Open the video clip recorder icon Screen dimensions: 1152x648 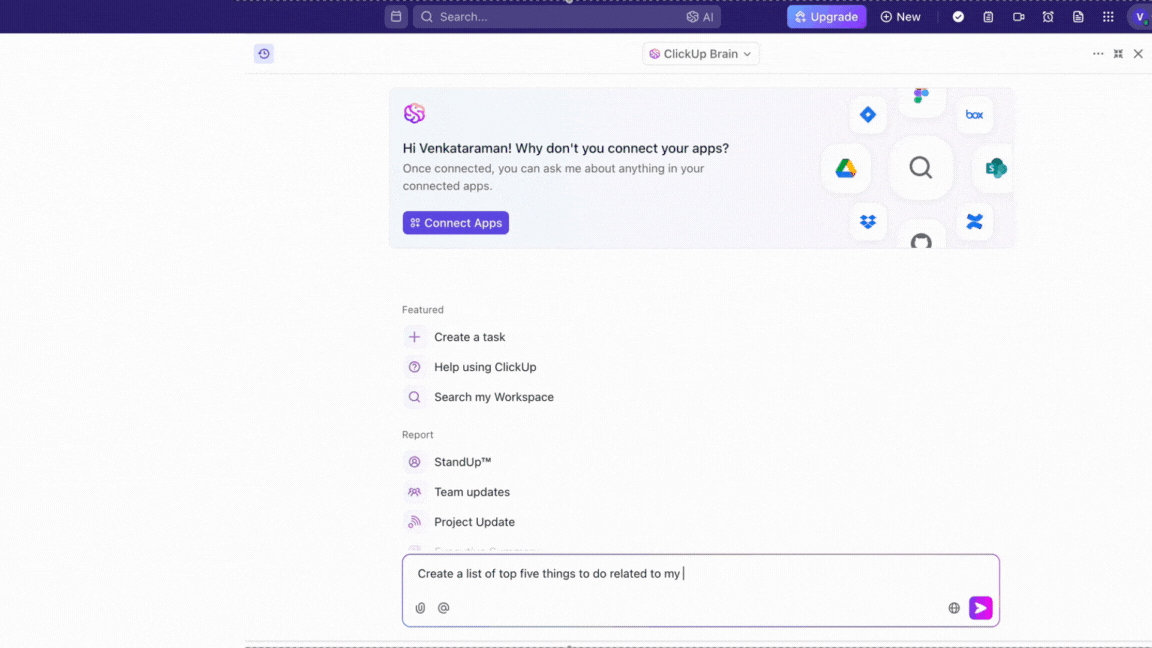1018,16
